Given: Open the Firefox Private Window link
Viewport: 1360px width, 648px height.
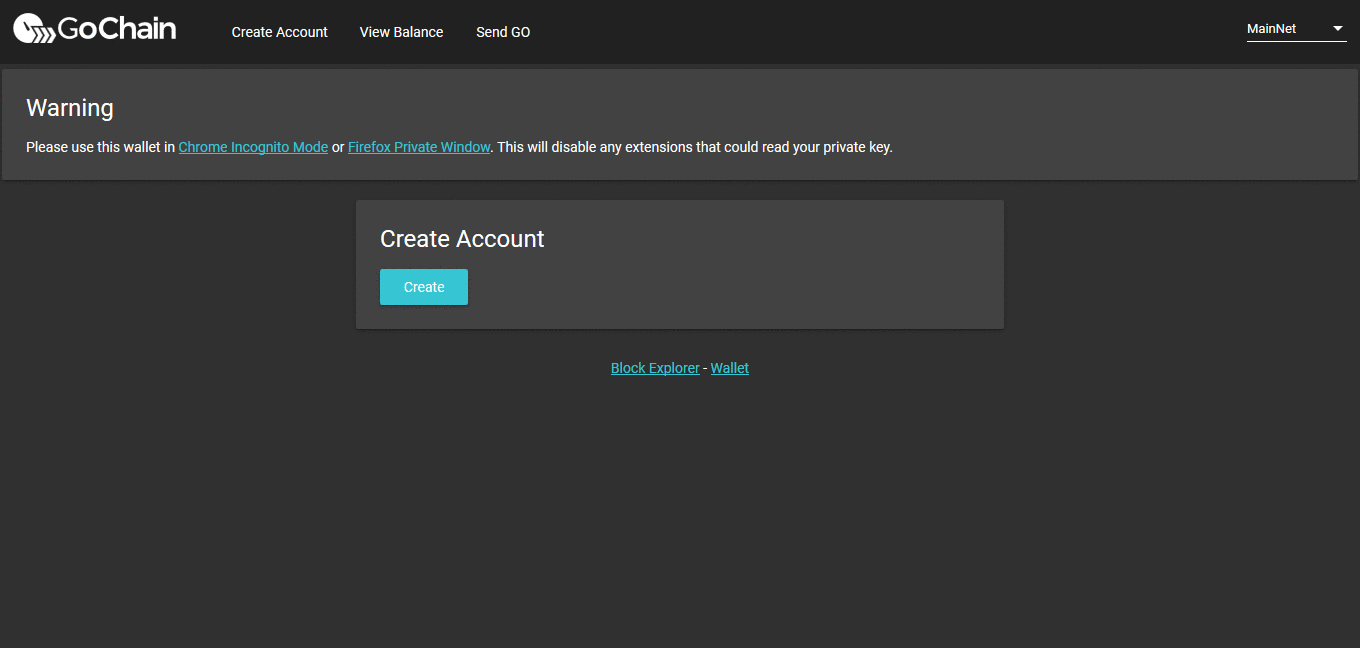Looking at the screenshot, I should pos(419,147).
